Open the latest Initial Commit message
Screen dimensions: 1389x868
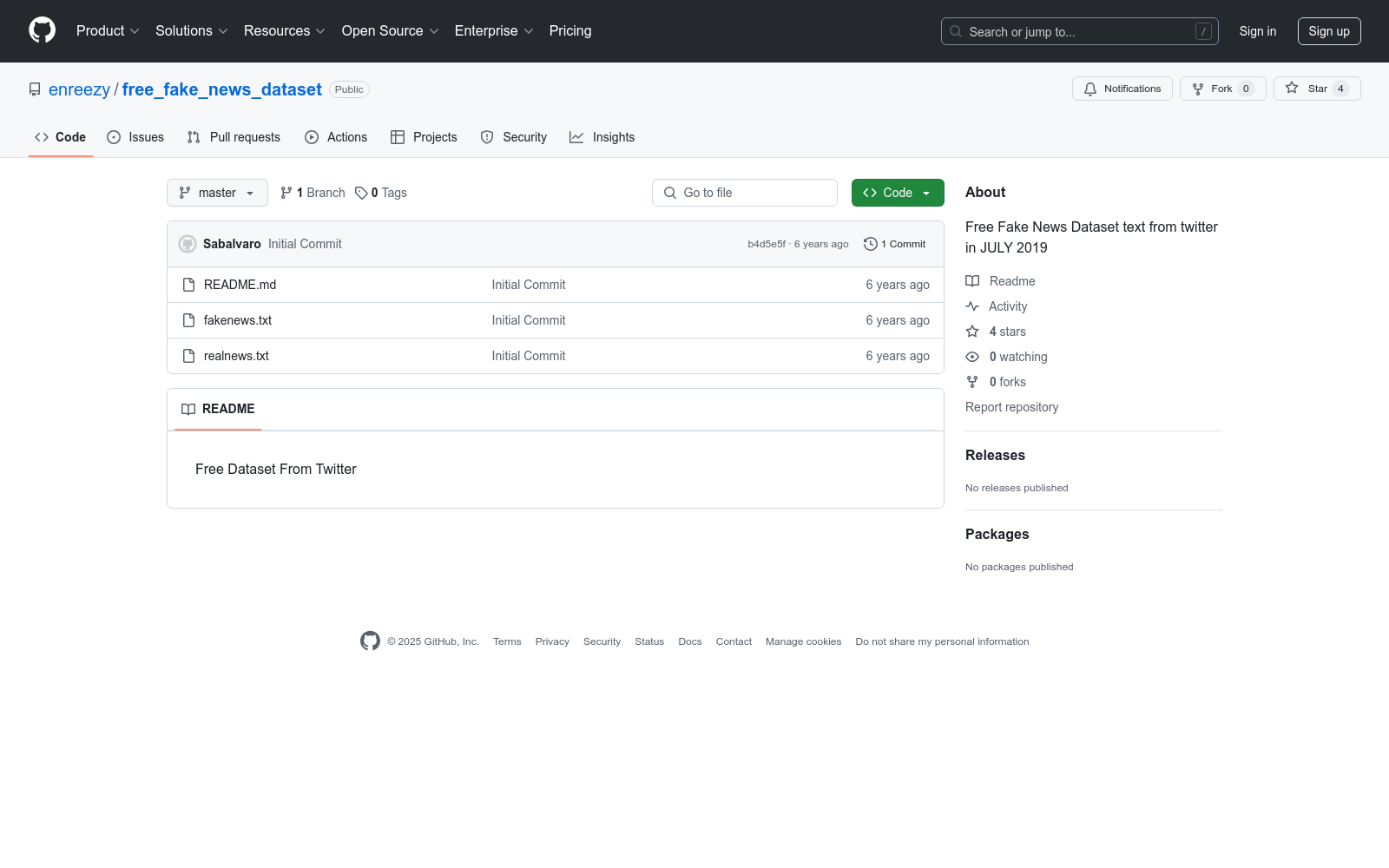click(305, 244)
